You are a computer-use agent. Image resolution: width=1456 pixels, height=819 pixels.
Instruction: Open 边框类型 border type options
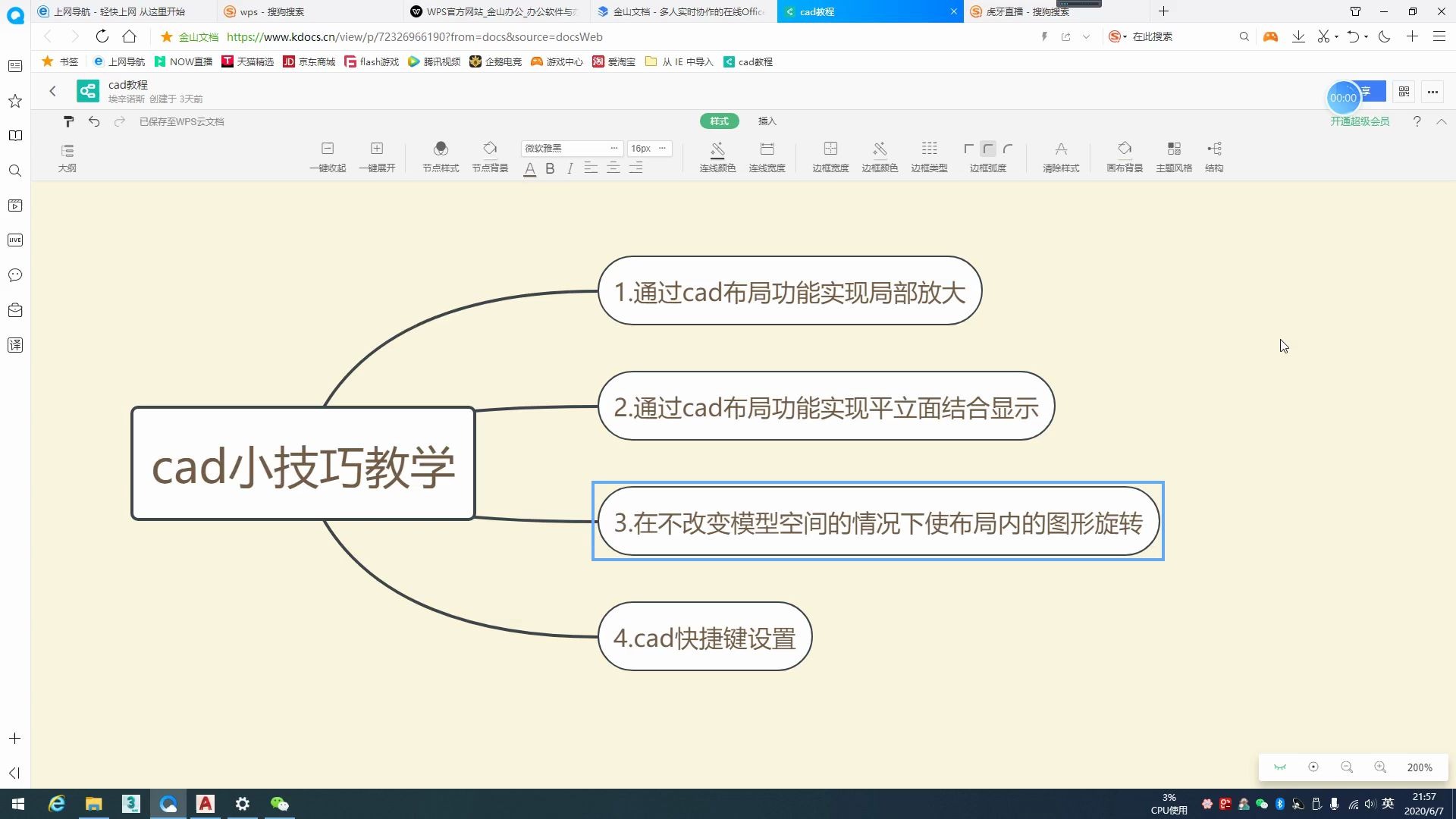click(929, 158)
